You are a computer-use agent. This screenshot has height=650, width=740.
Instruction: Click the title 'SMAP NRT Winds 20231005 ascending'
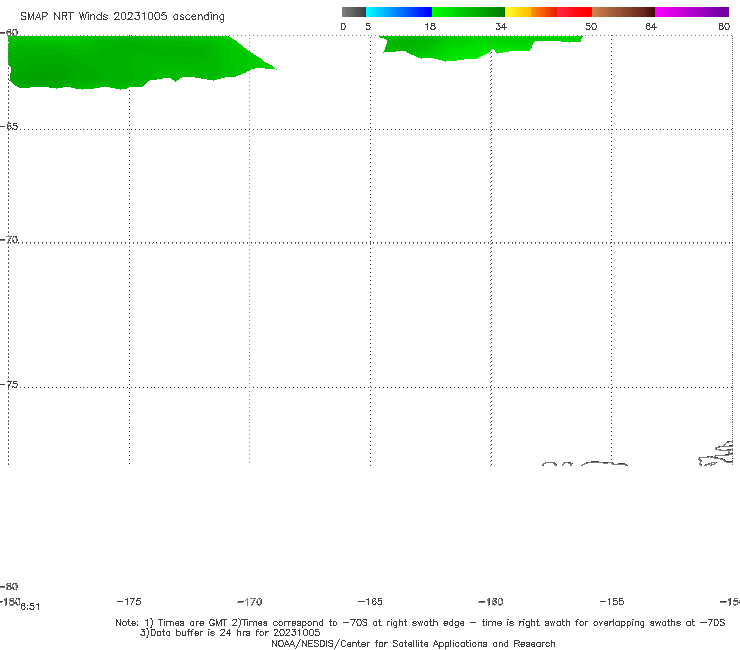[x=122, y=16]
